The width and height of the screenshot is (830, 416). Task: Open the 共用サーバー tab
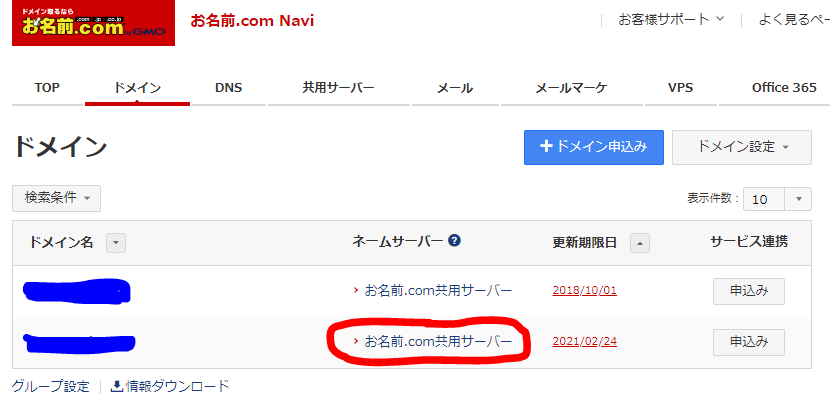click(x=338, y=88)
